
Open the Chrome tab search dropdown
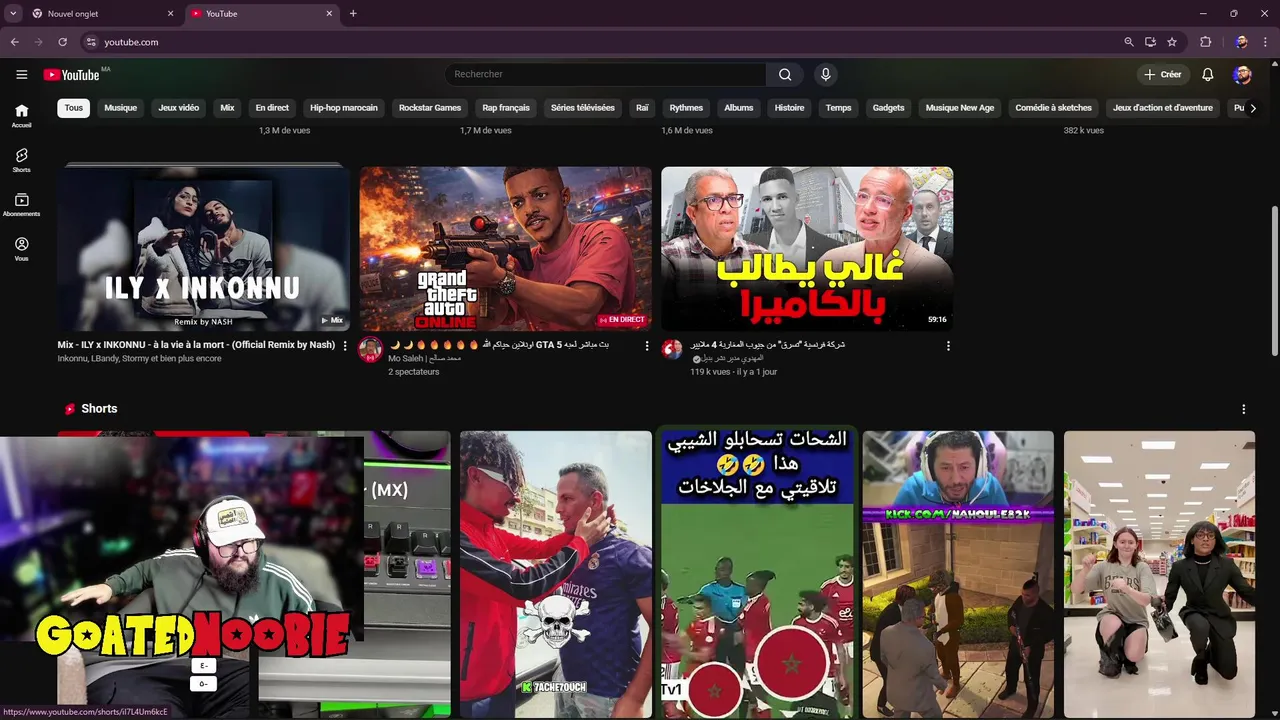[x=13, y=14]
